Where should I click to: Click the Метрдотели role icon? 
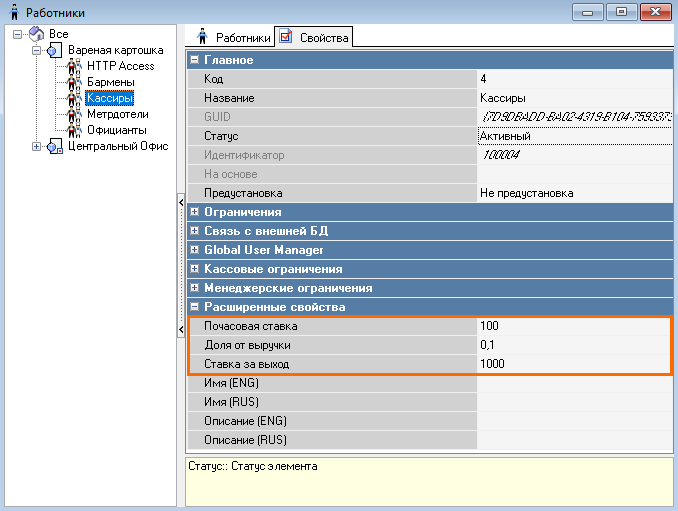tap(74, 114)
